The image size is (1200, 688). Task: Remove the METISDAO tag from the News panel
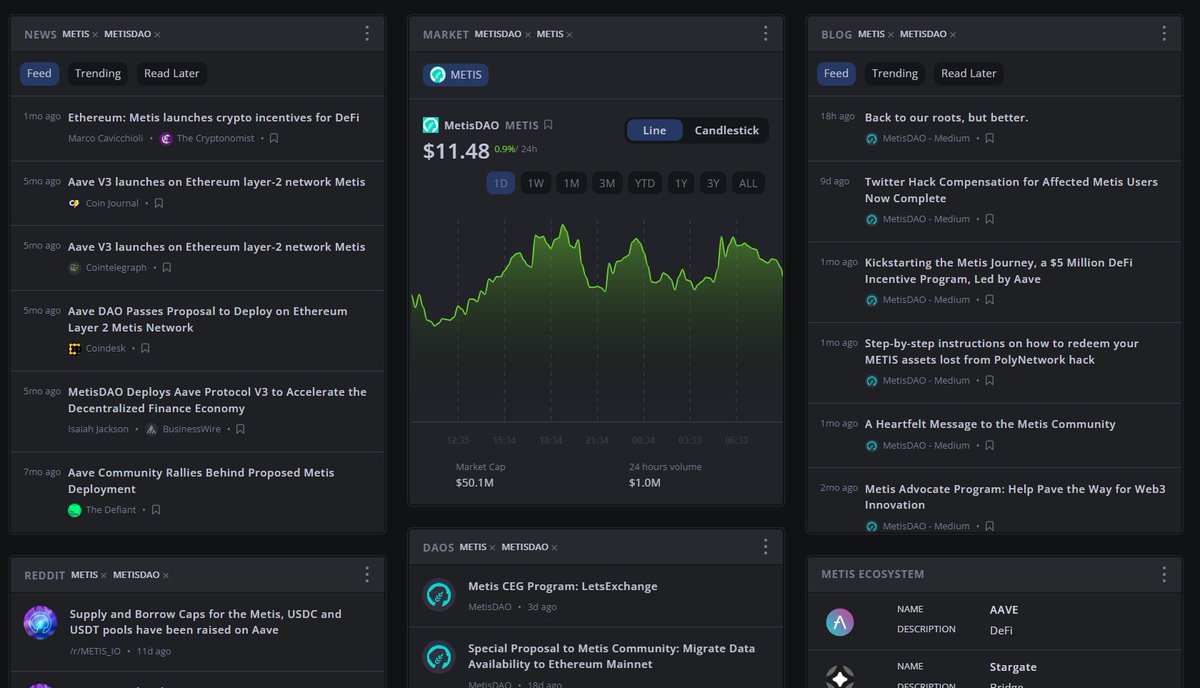(x=157, y=35)
